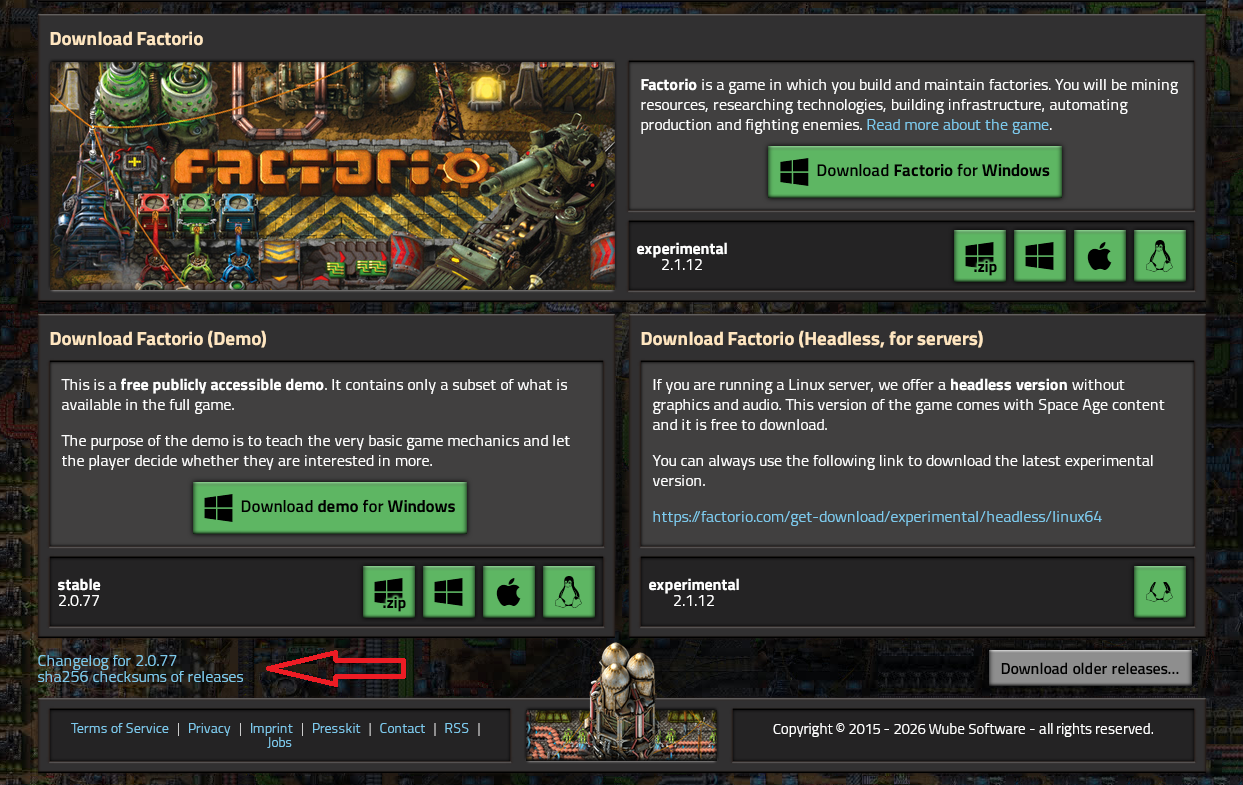
Task: Click Download Factorio for Windows button
Action: pyautogui.click(x=915, y=171)
